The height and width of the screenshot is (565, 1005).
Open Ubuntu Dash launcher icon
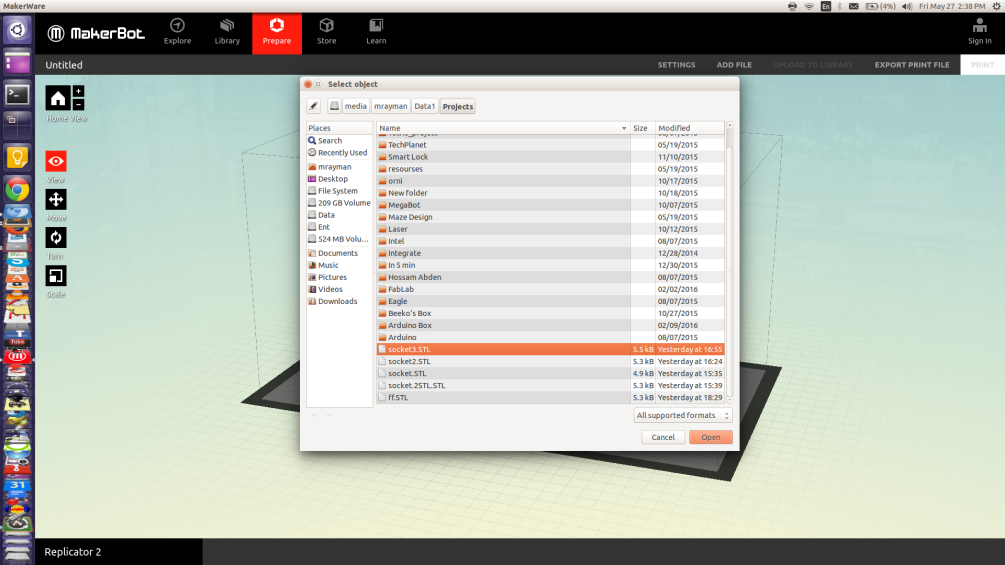[x=17, y=29]
